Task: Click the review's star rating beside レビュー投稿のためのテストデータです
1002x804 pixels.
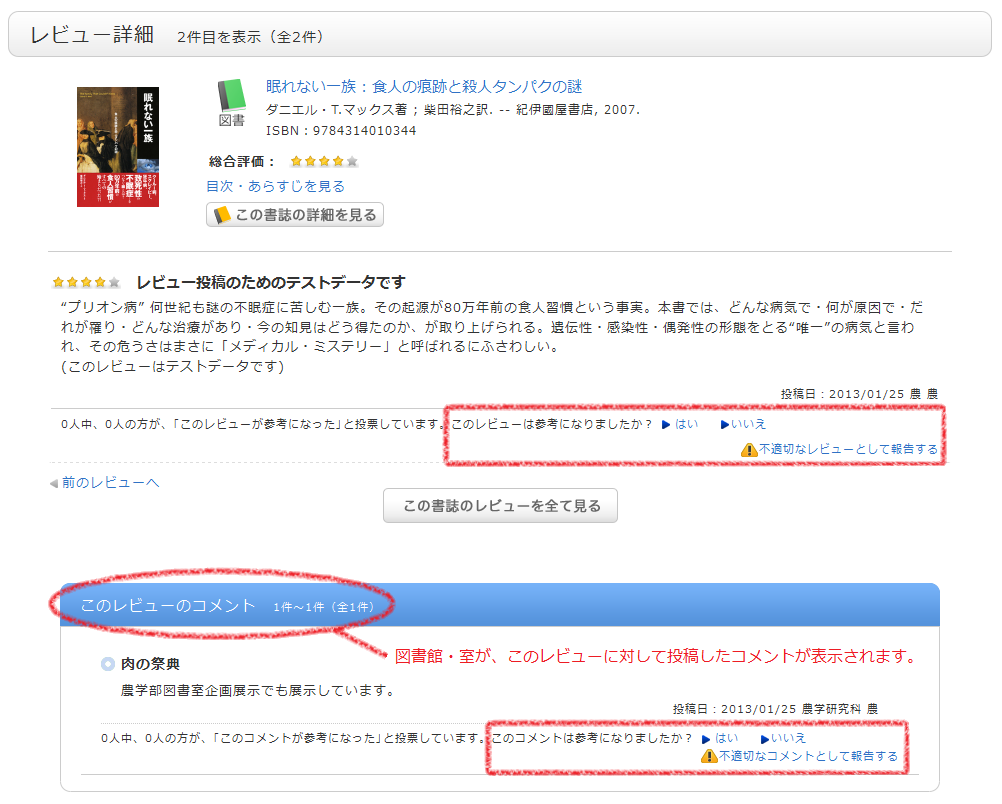Action: pos(86,282)
